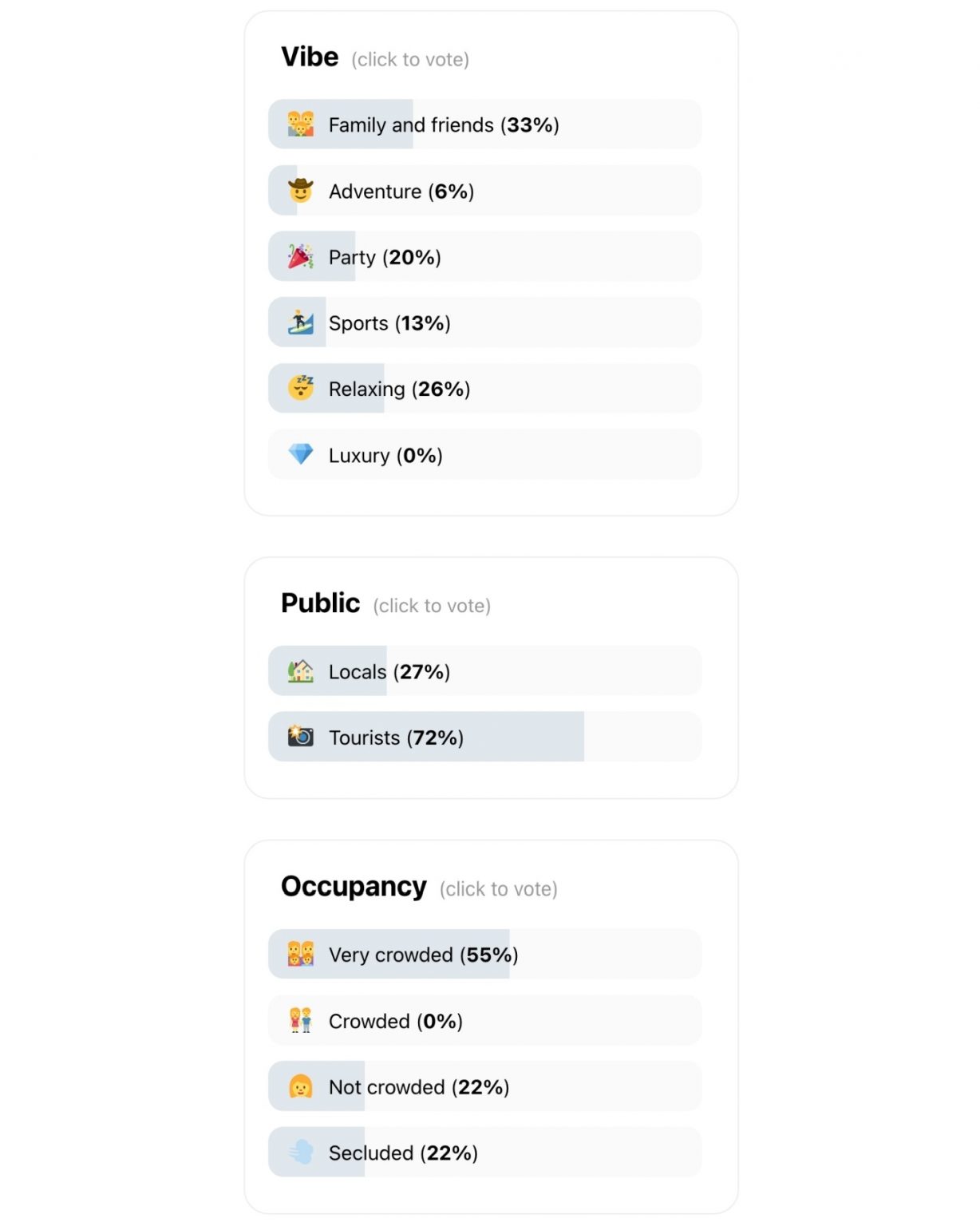980x1226 pixels.
Task: Click the family emoji icon beside Family and friends
Action: click(301, 125)
